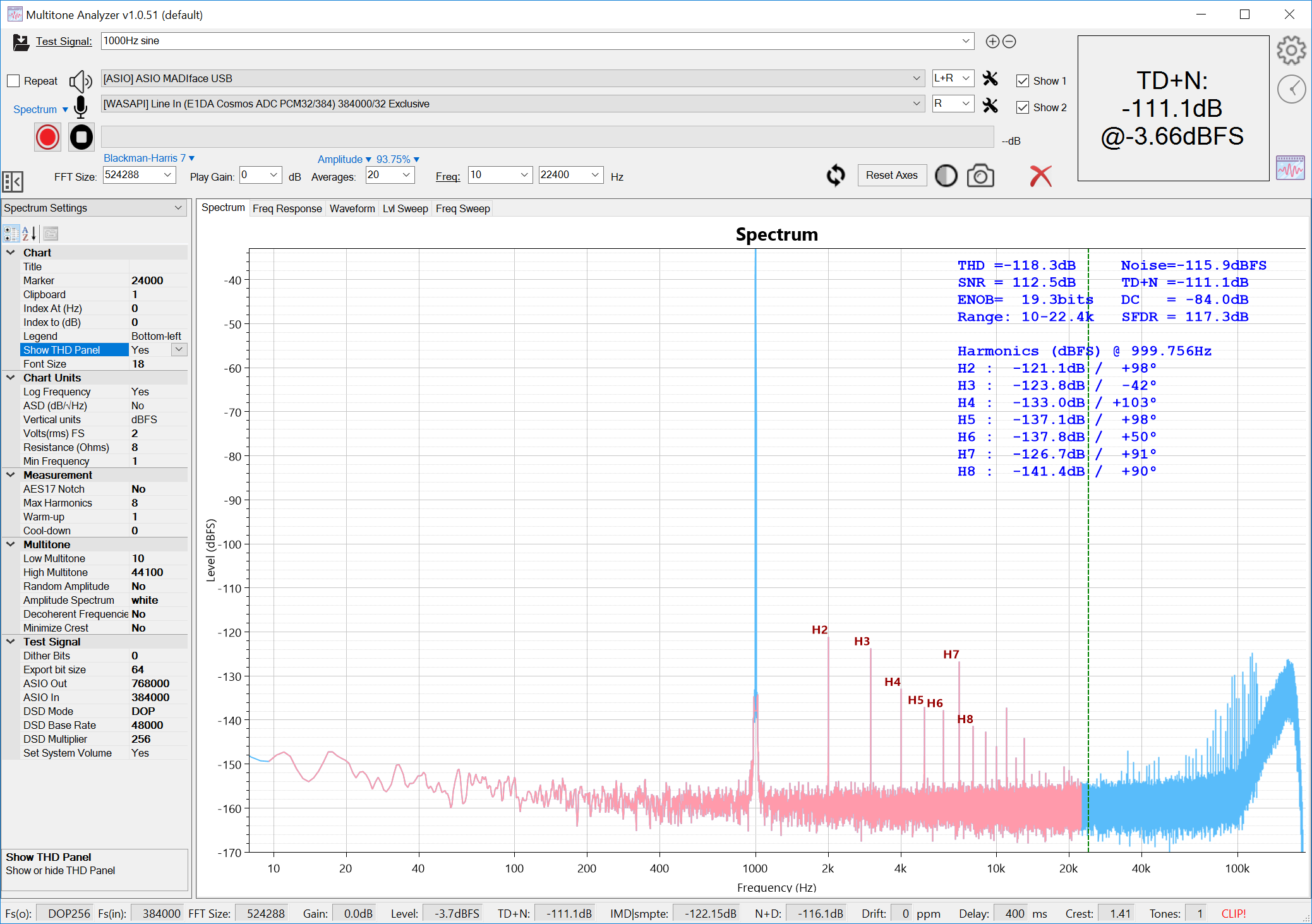Uncheck the Show 1 checkbox
This screenshot has width=1312, height=924.
[1023, 81]
